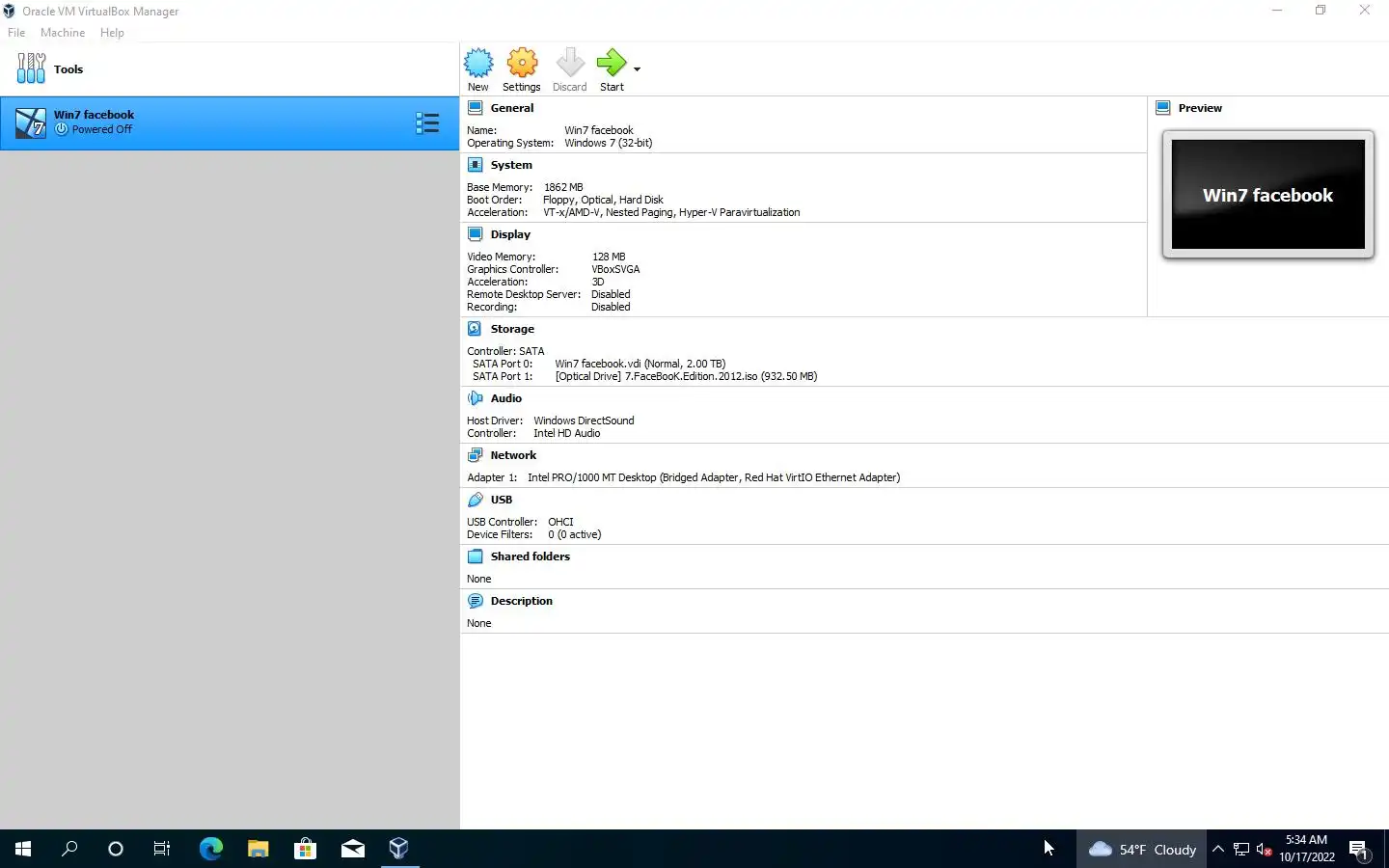Open Cortana circle icon in taskbar
The height and width of the screenshot is (868, 1389).
[116, 849]
